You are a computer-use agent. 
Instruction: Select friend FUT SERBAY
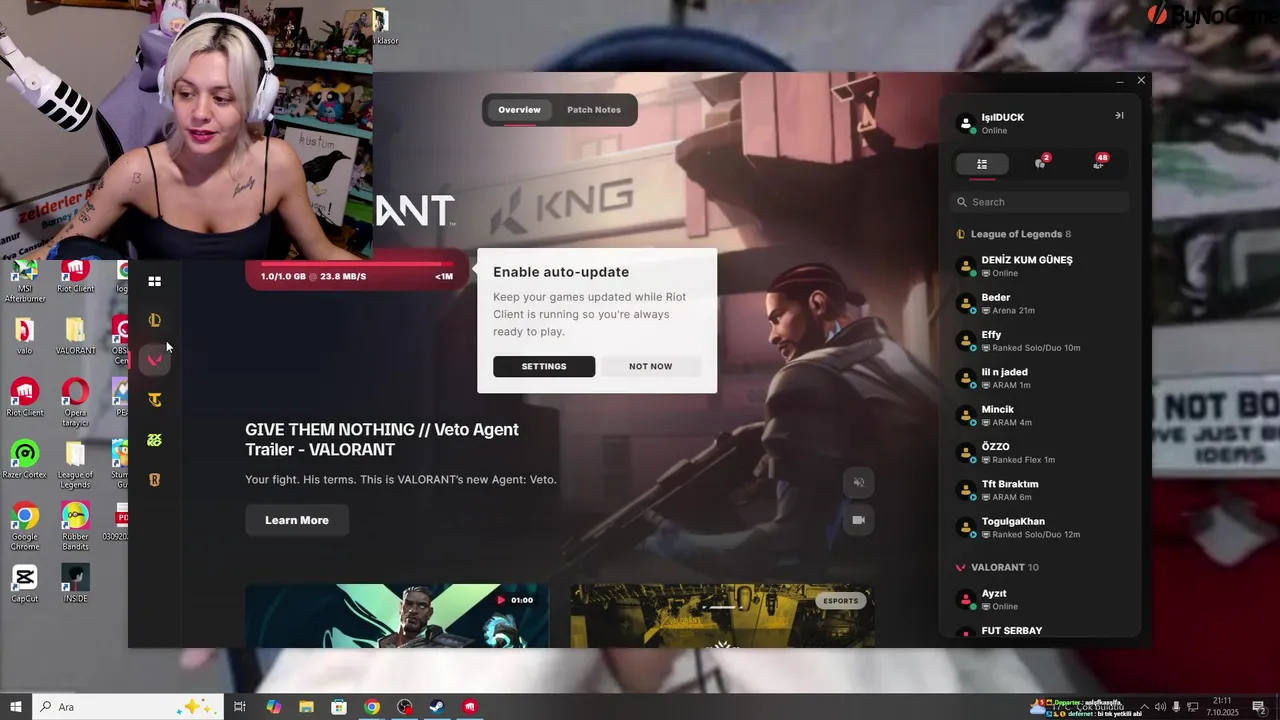click(x=1040, y=633)
